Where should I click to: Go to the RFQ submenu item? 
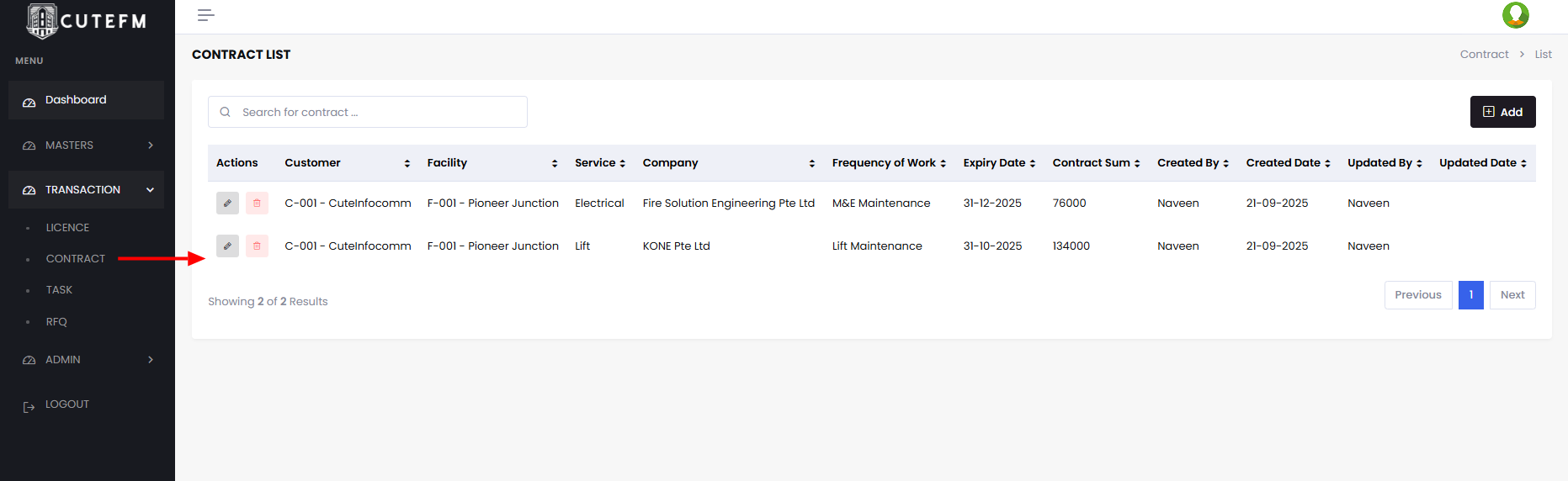point(56,322)
